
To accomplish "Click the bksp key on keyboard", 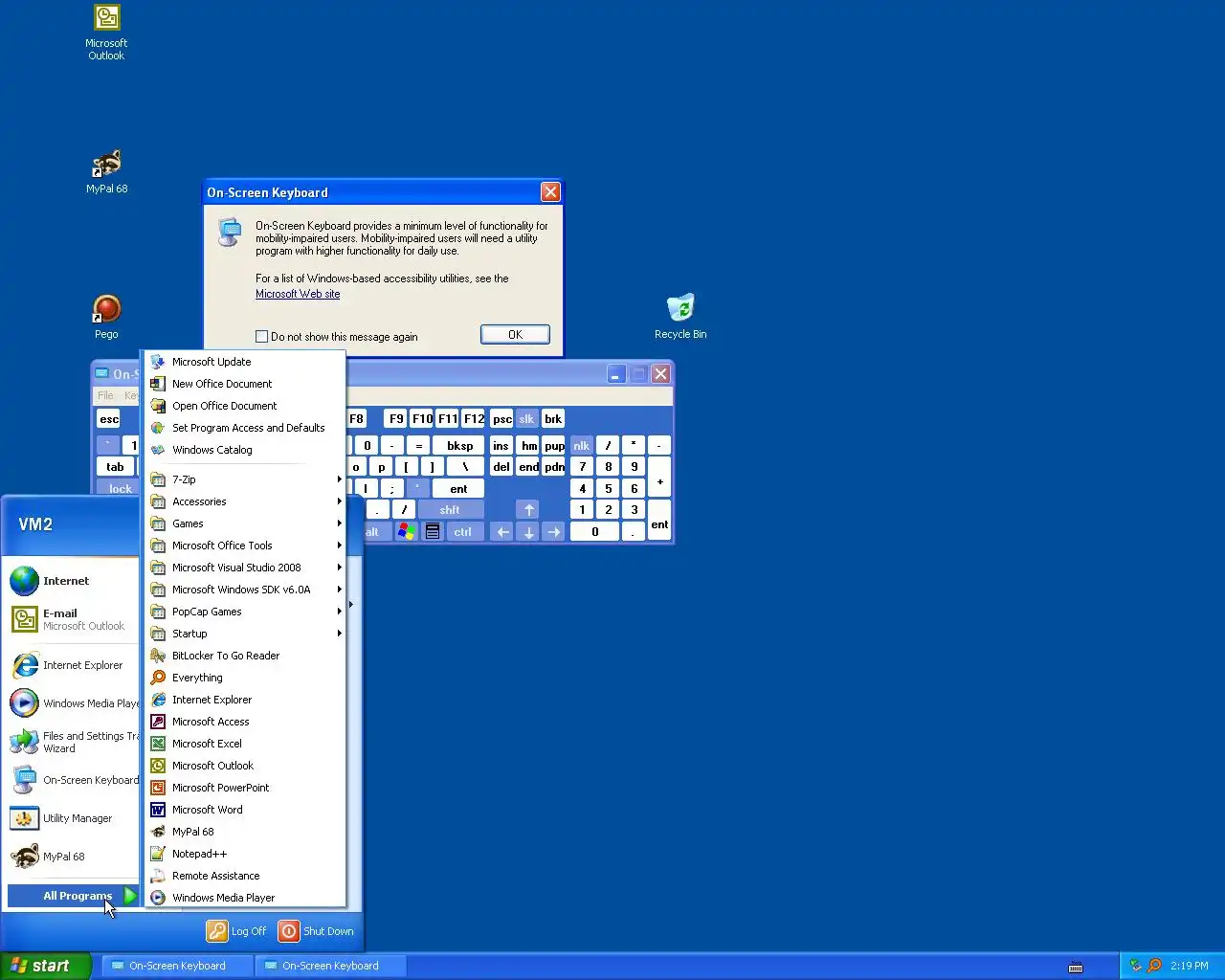I will tap(459, 446).
